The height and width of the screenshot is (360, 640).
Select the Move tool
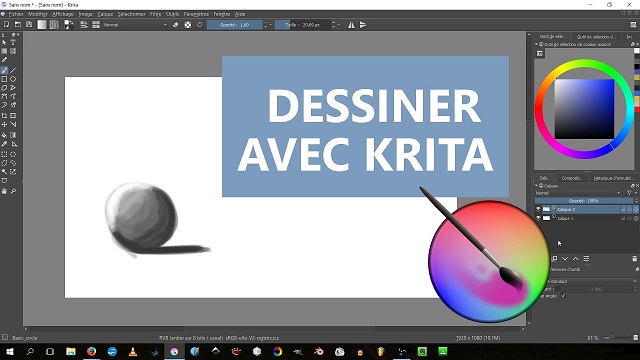point(4,124)
